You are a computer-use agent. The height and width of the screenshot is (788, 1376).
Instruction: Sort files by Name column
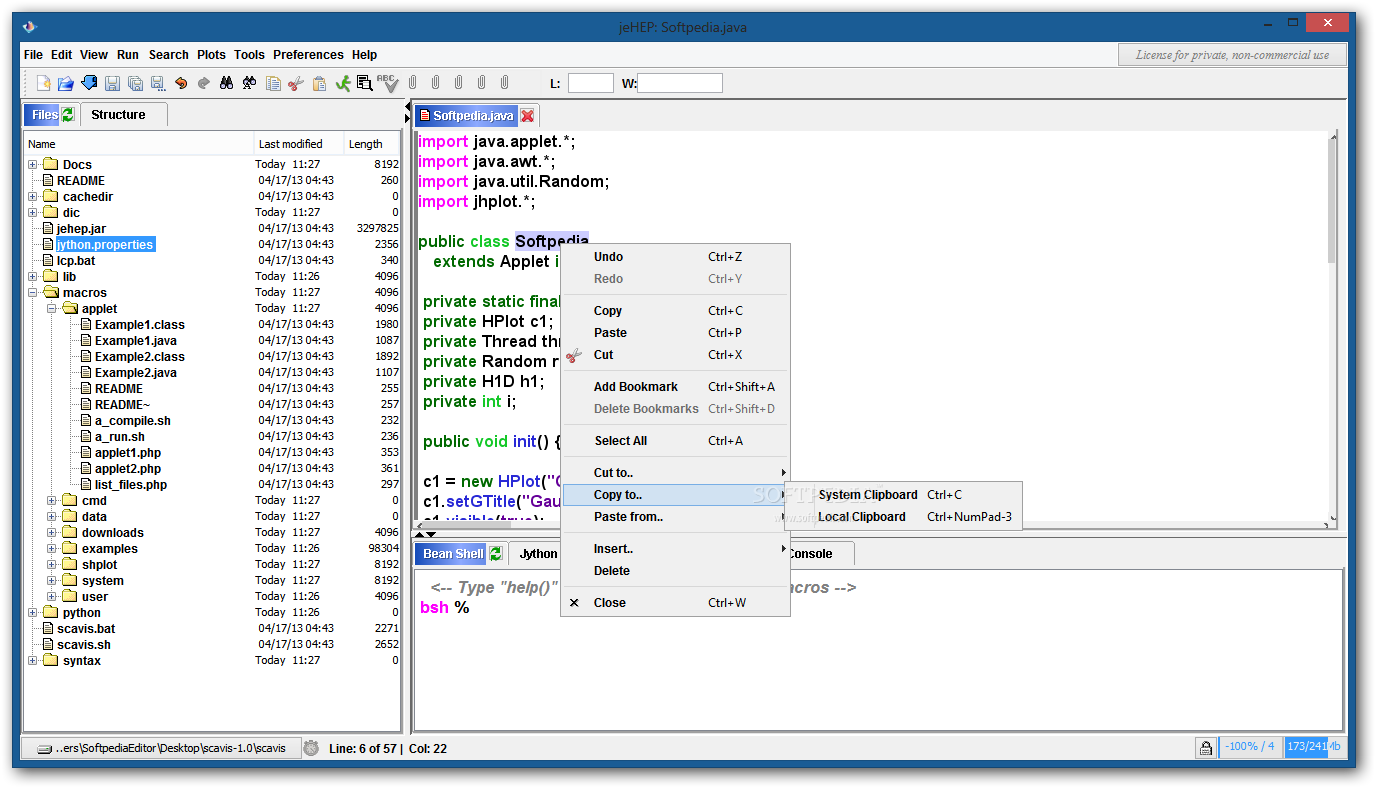(x=139, y=144)
